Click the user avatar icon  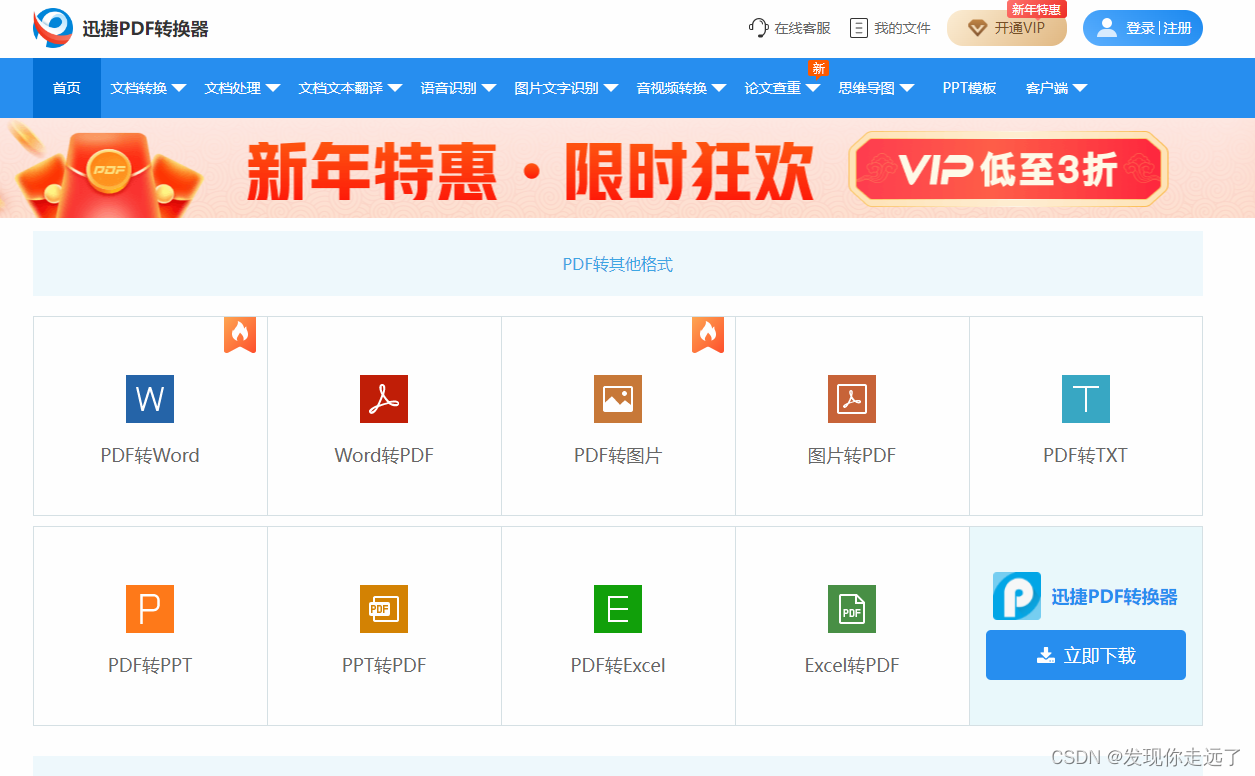(1106, 28)
